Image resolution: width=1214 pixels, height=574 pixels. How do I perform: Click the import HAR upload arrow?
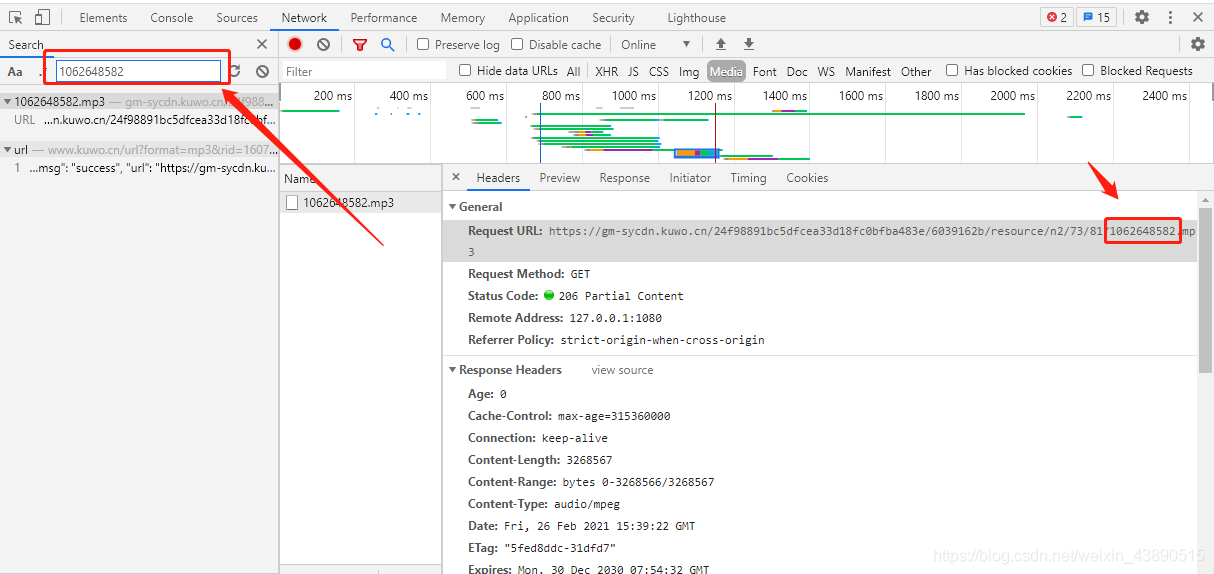pos(720,44)
